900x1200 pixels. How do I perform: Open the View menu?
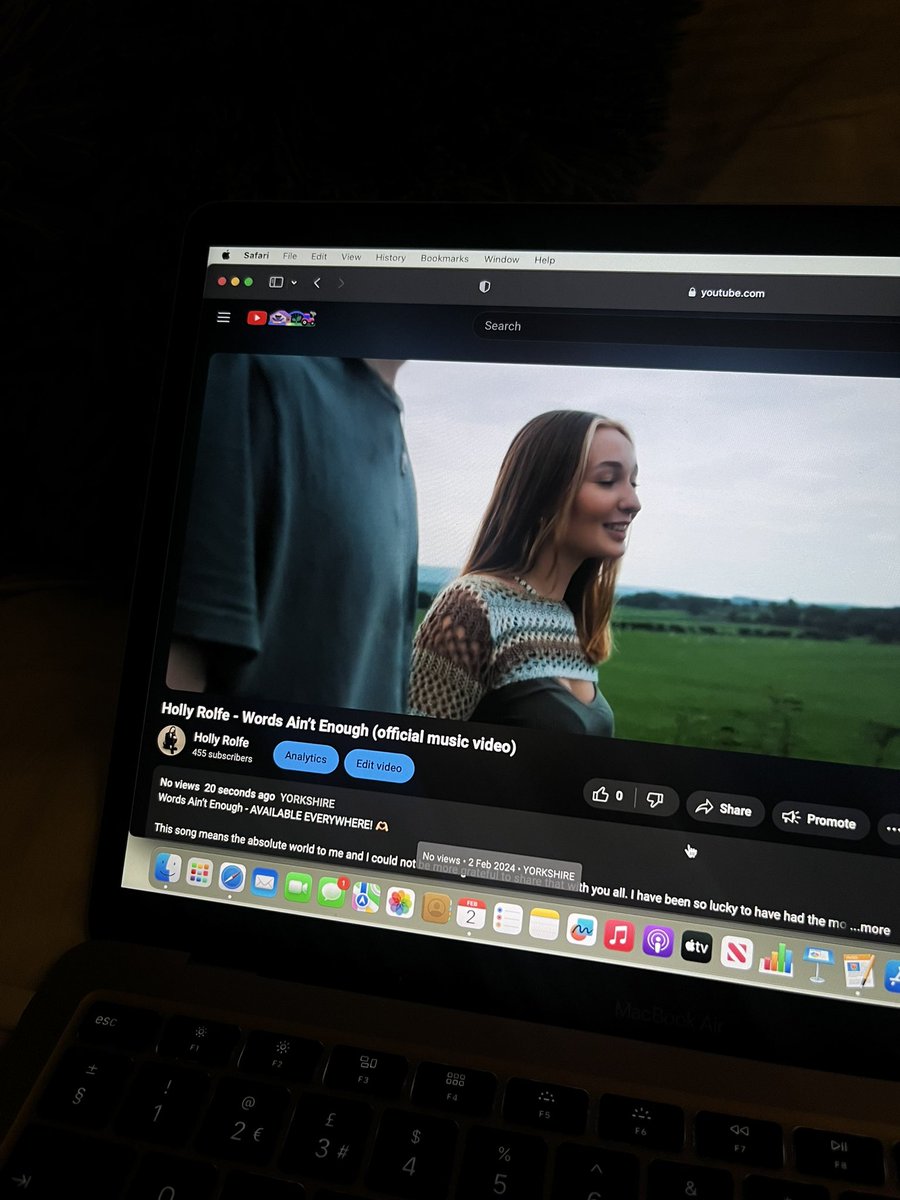point(351,257)
